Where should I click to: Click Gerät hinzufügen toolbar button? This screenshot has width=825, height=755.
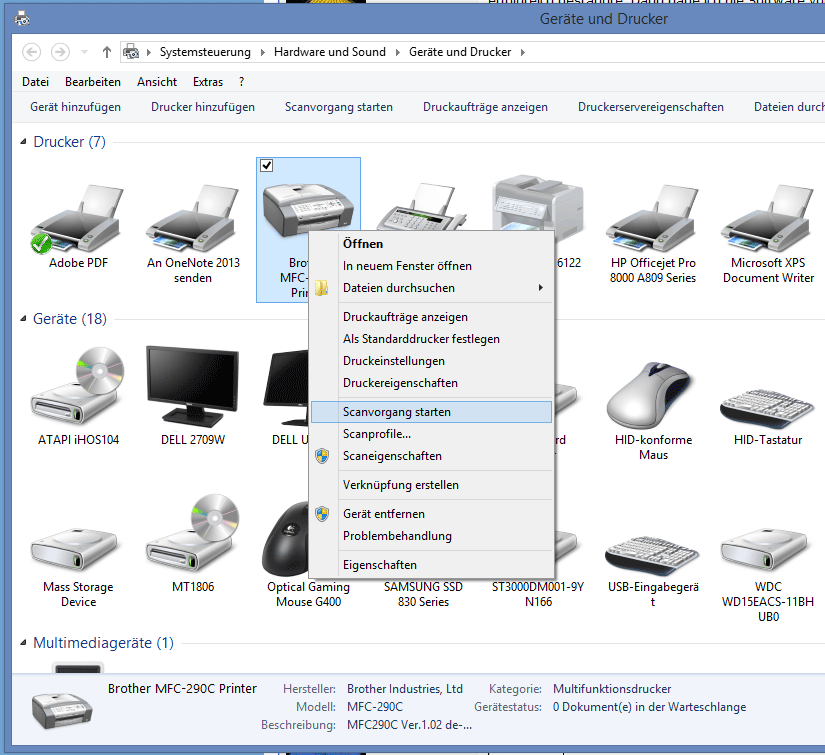click(75, 107)
